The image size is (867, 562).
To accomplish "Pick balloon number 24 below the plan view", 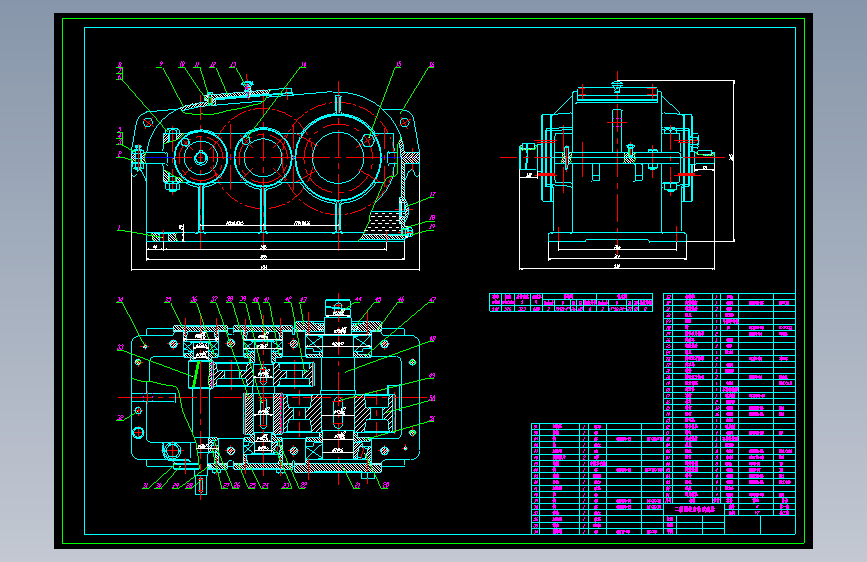I will (x=265, y=486).
